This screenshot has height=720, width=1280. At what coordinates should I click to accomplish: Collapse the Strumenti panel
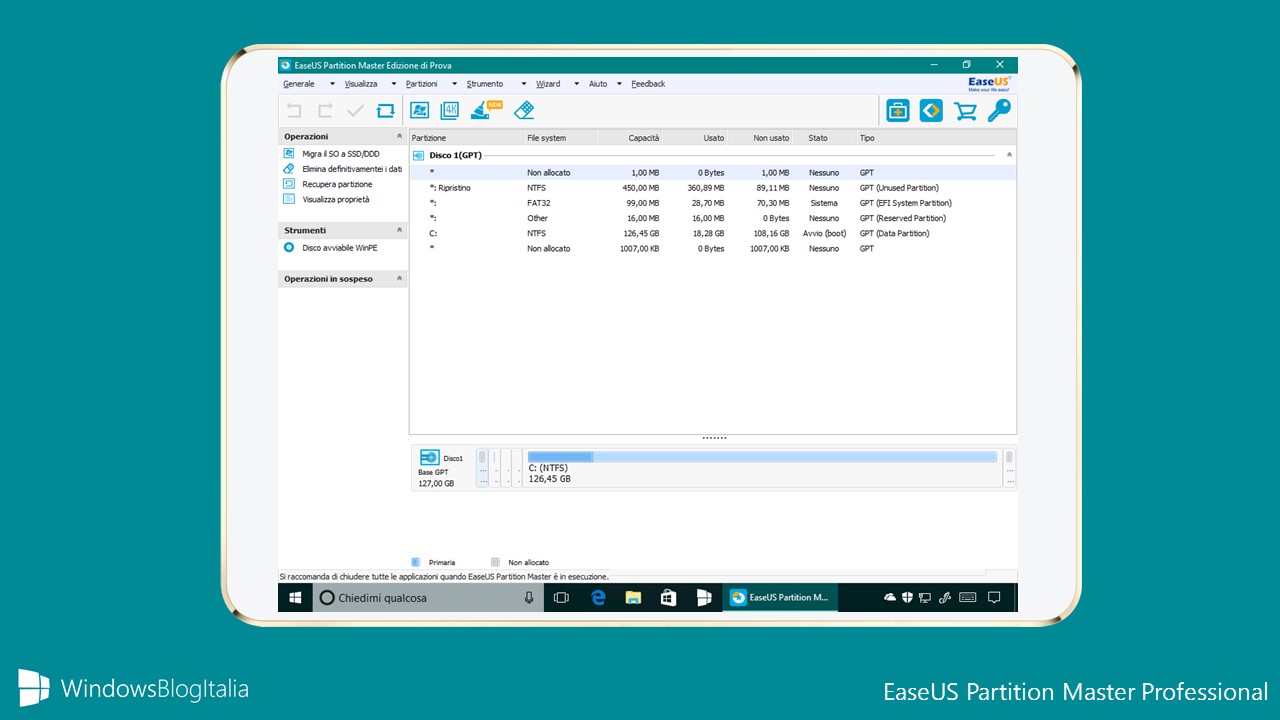[400, 230]
